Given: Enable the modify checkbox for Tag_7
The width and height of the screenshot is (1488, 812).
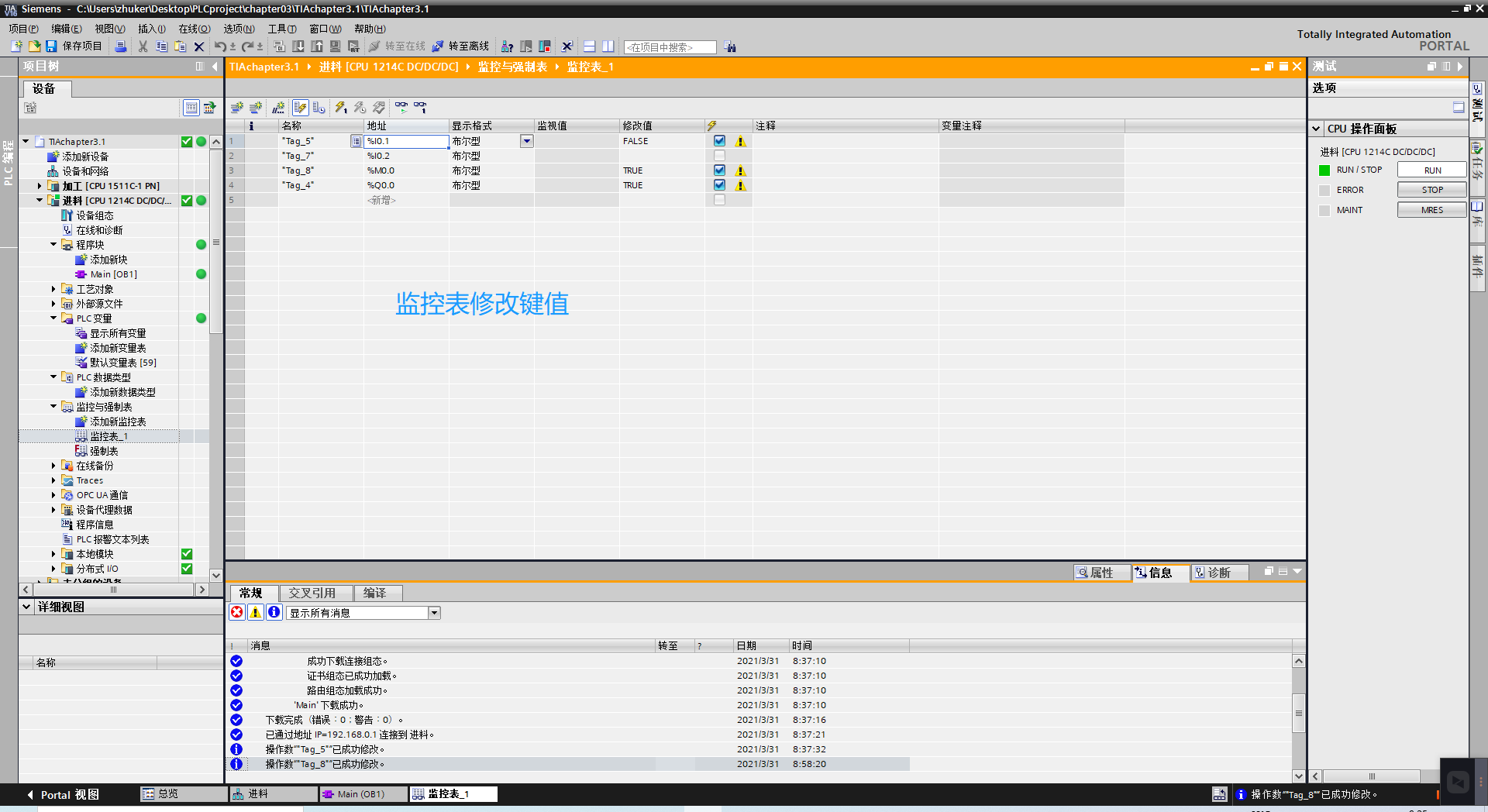Looking at the screenshot, I should [x=719, y=155].
